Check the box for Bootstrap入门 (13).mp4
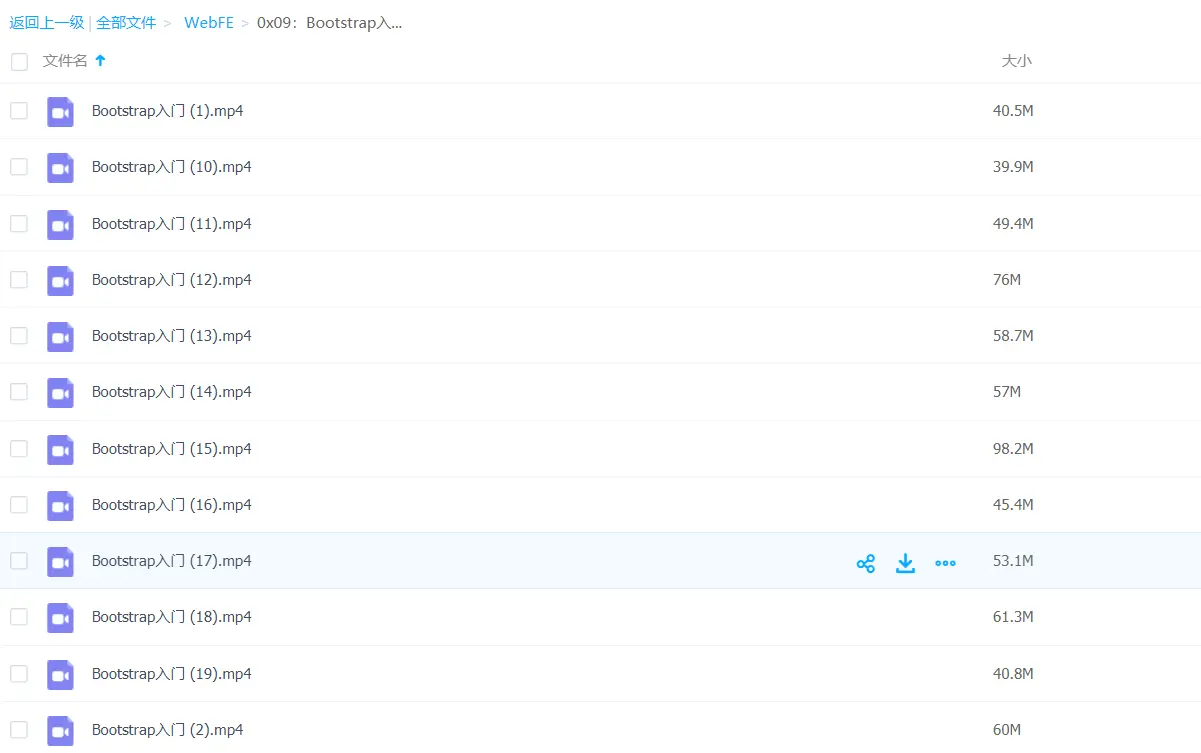1201x753 pixels. tap(19, 336)
